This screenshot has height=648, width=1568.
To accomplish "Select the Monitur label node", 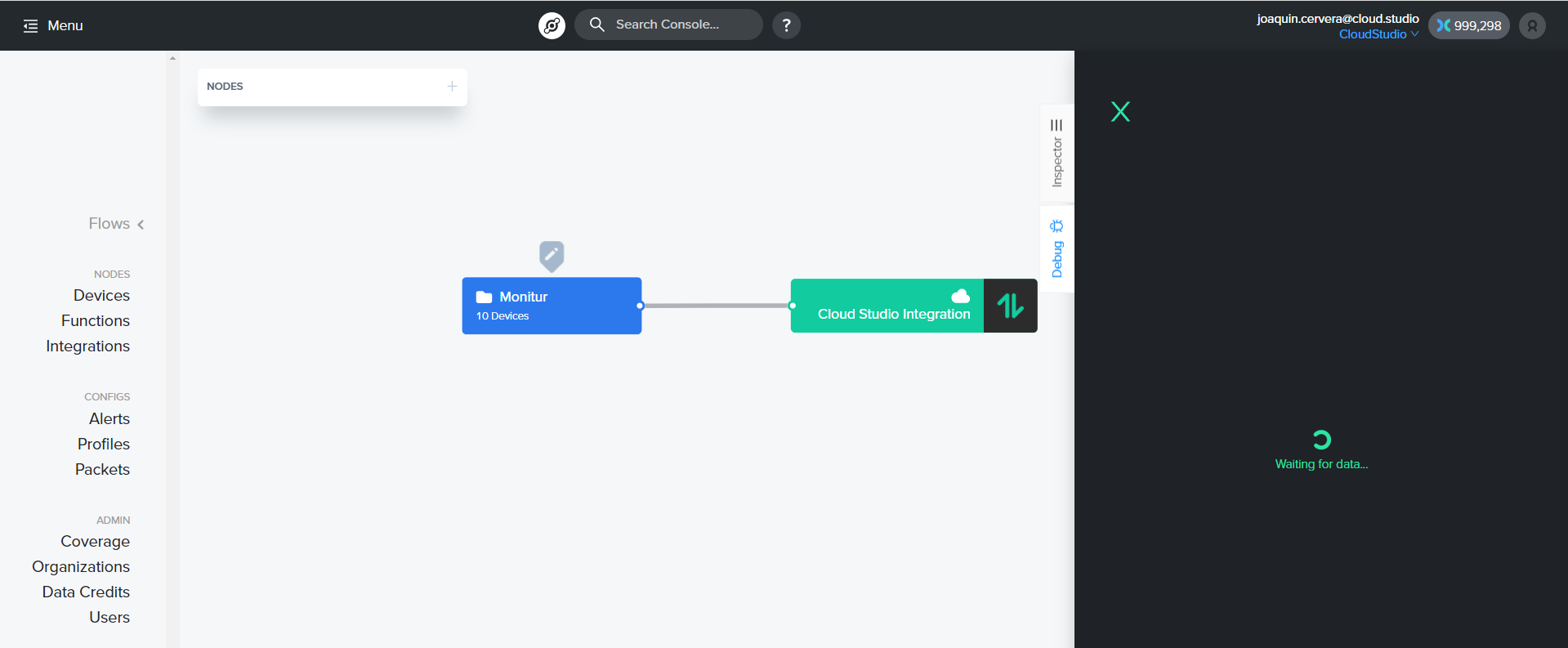I will tap(552, 306).
